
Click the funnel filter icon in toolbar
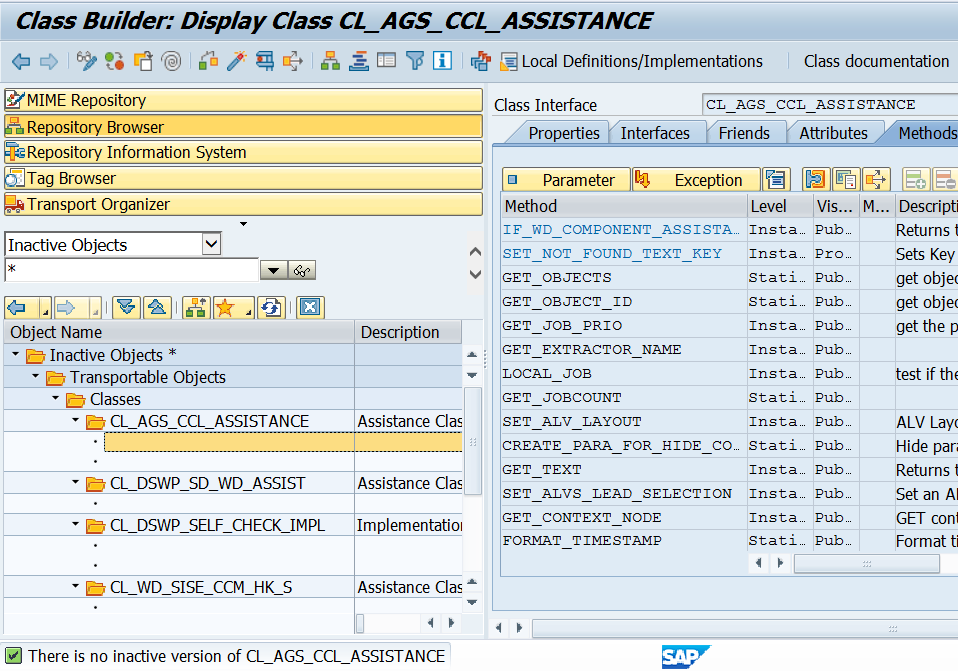[415, 60]
